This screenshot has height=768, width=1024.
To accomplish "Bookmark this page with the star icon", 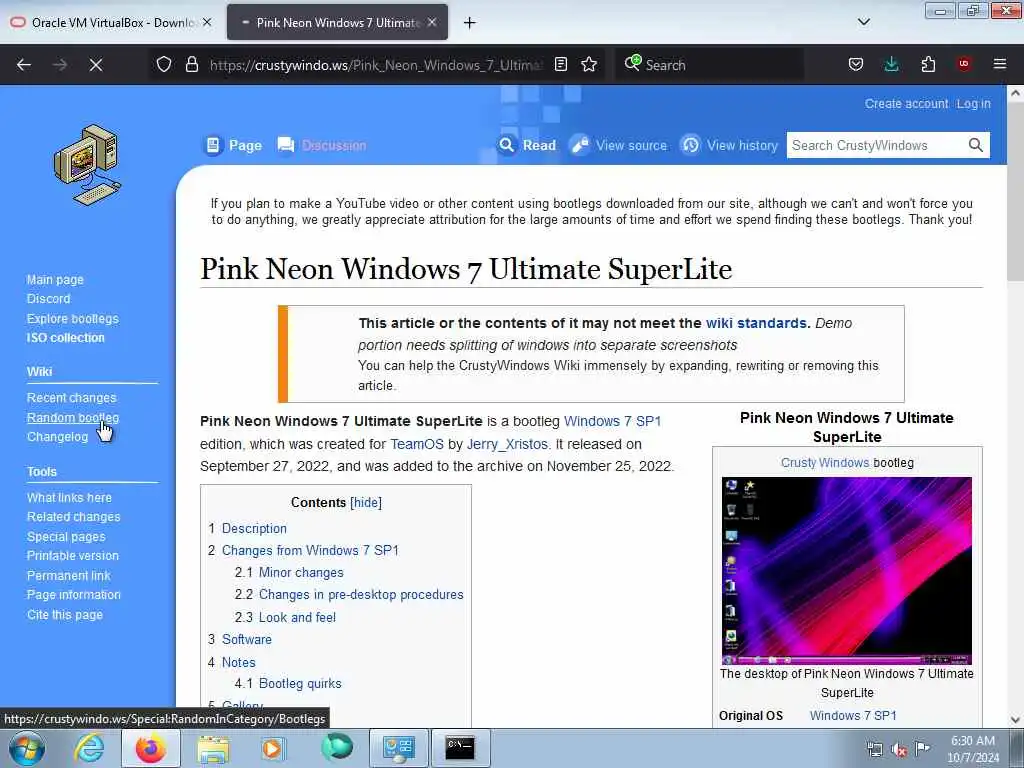I will click(x=589, y=65).
